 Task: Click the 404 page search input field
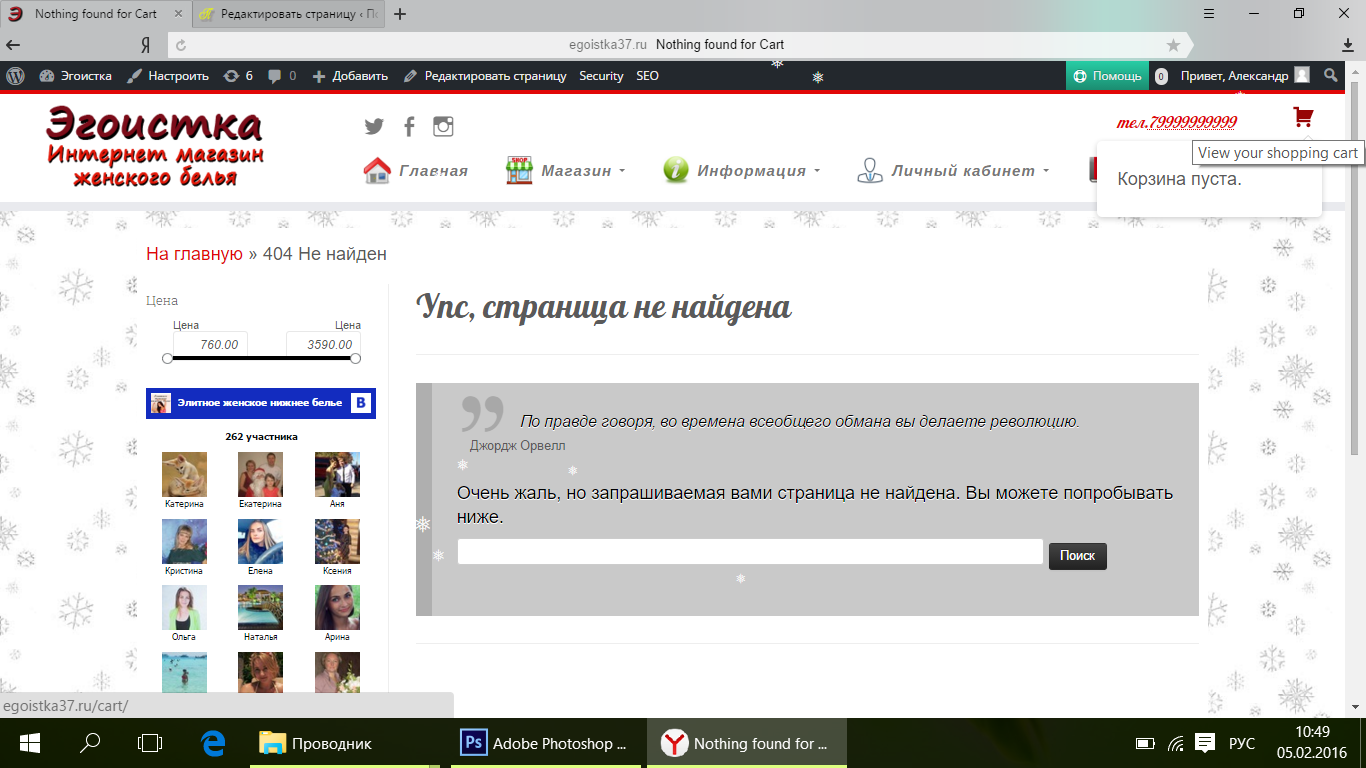(749, 552)
